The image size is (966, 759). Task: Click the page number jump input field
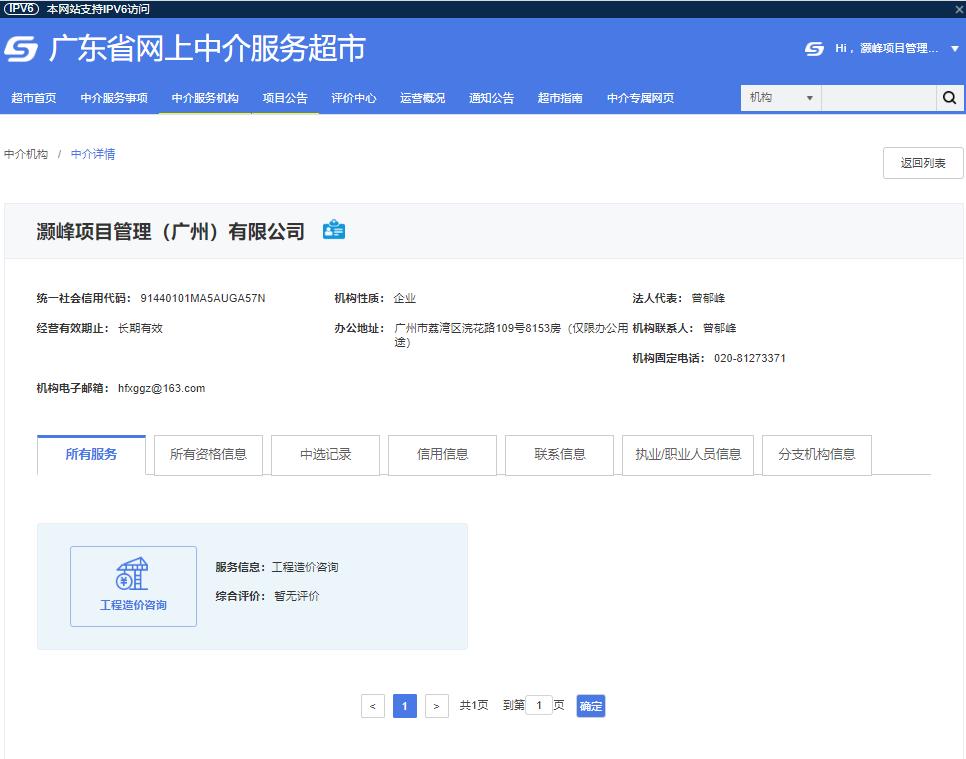tap(539, 706)
